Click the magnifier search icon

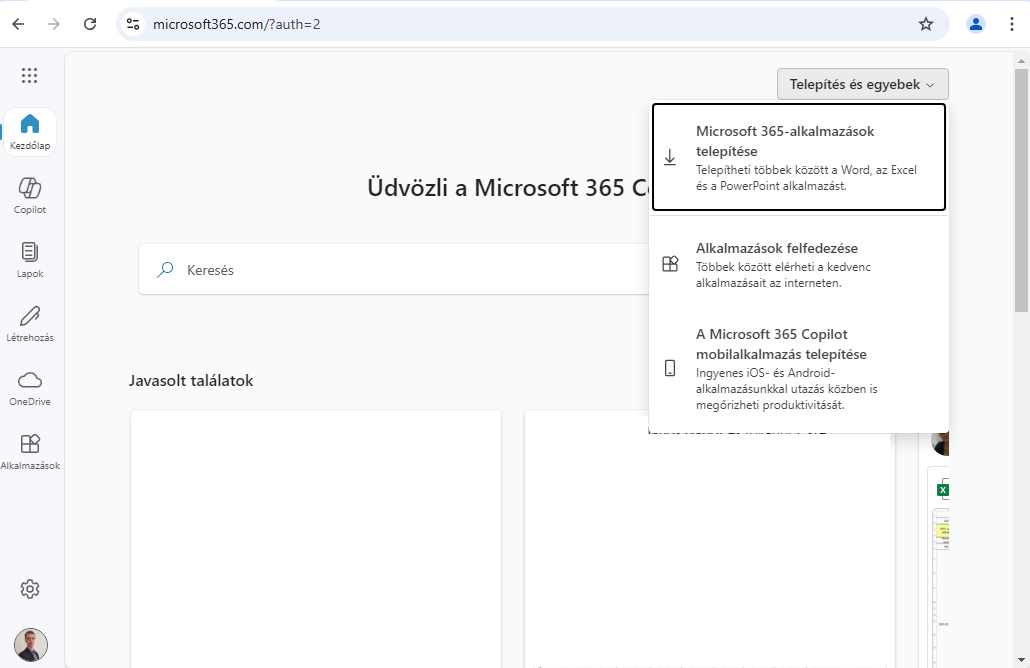165,270
